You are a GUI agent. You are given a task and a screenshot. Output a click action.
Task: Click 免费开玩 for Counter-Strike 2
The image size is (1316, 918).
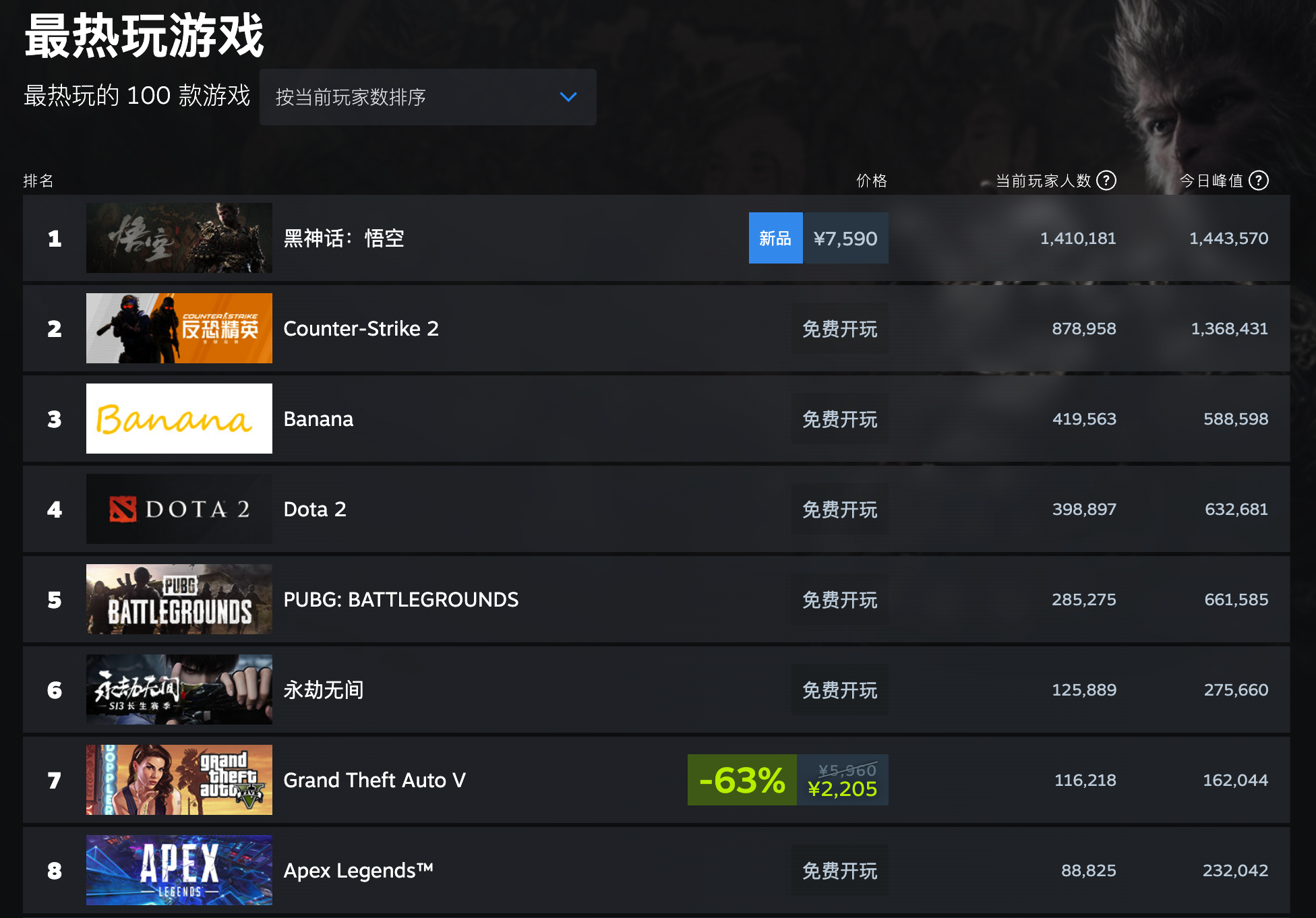839,328
